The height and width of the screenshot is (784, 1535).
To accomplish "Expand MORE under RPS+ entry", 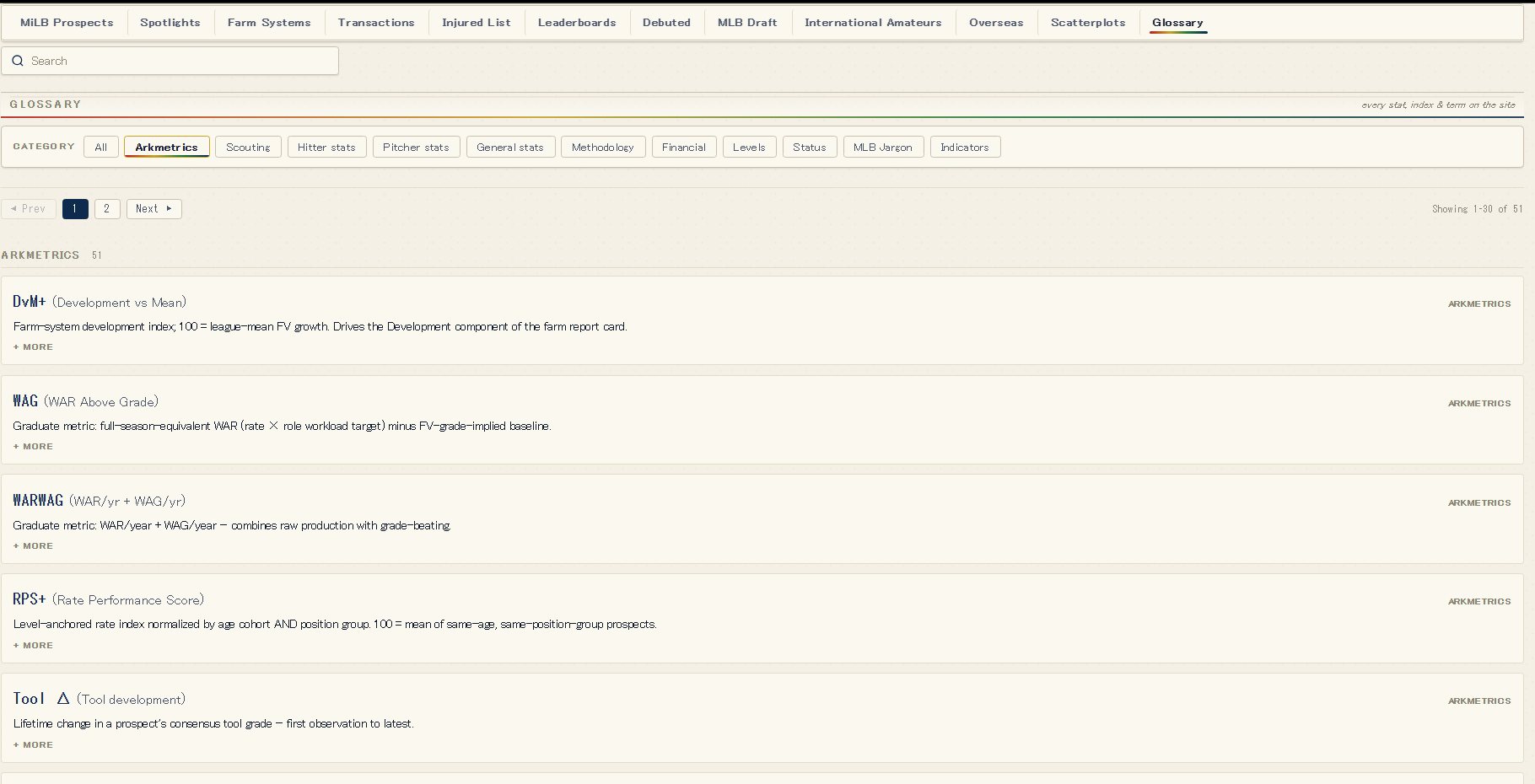I will point(33,646).
